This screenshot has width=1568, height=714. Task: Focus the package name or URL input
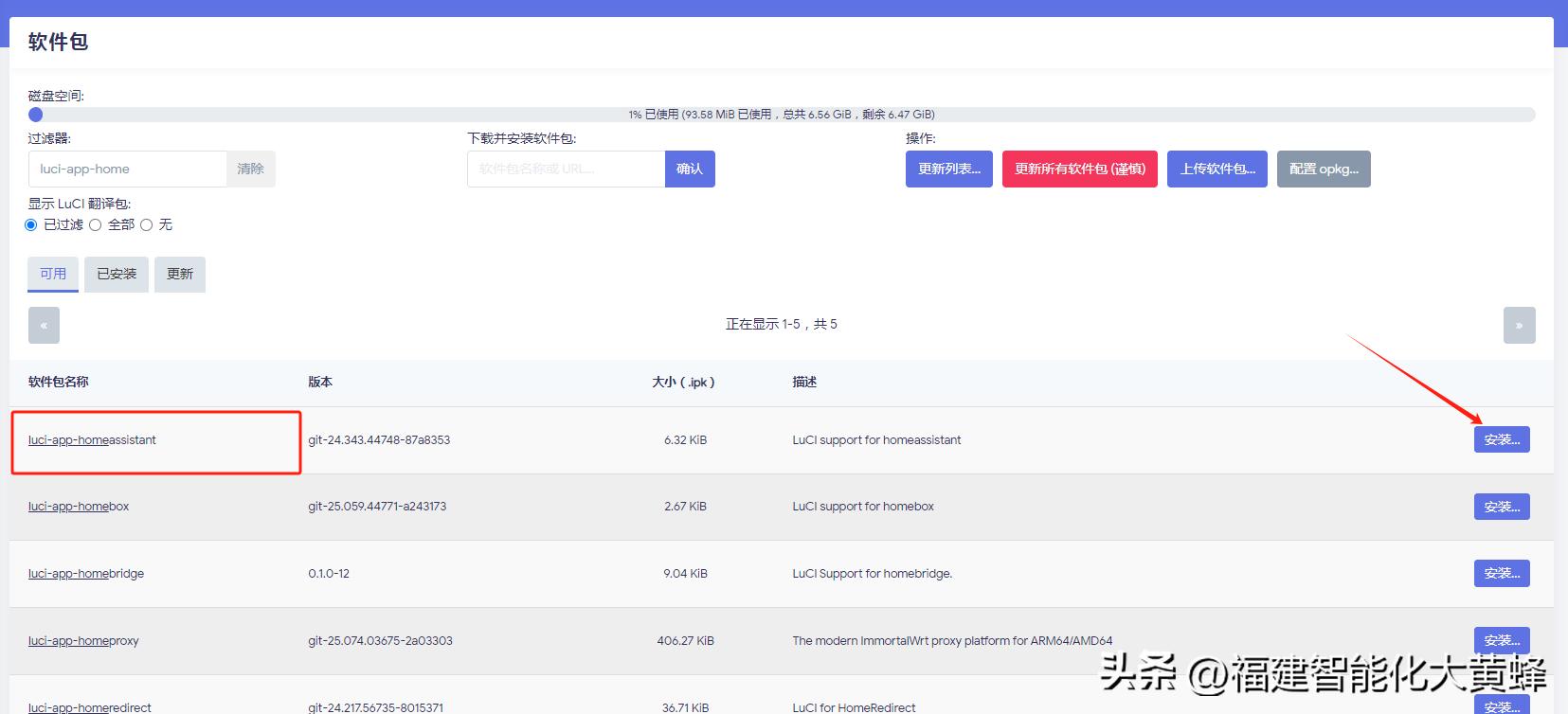[566, 169]
